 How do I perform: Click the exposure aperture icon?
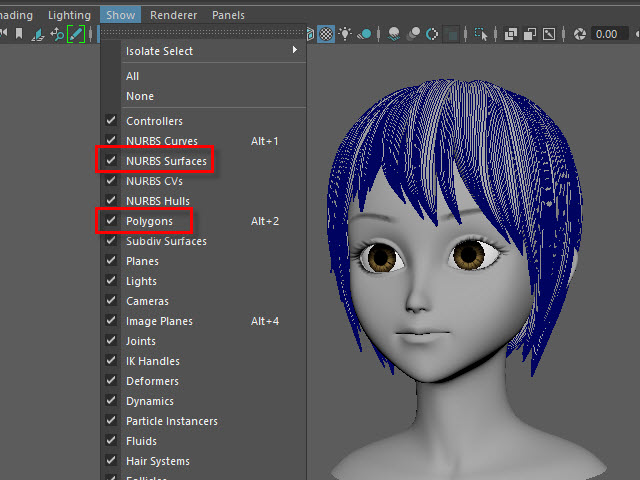(x=579, y=34)
